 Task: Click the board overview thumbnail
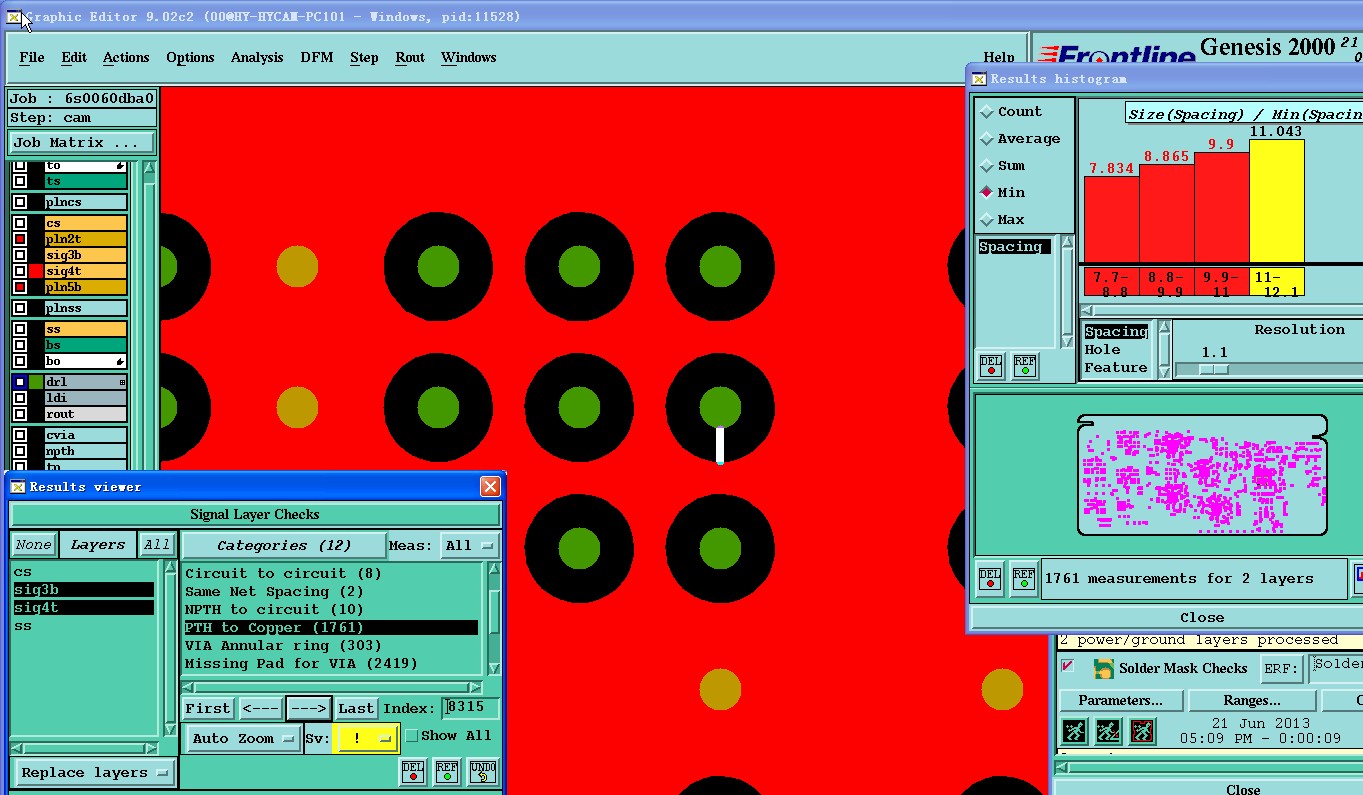pyautogui.click(x=1201, y=475)
